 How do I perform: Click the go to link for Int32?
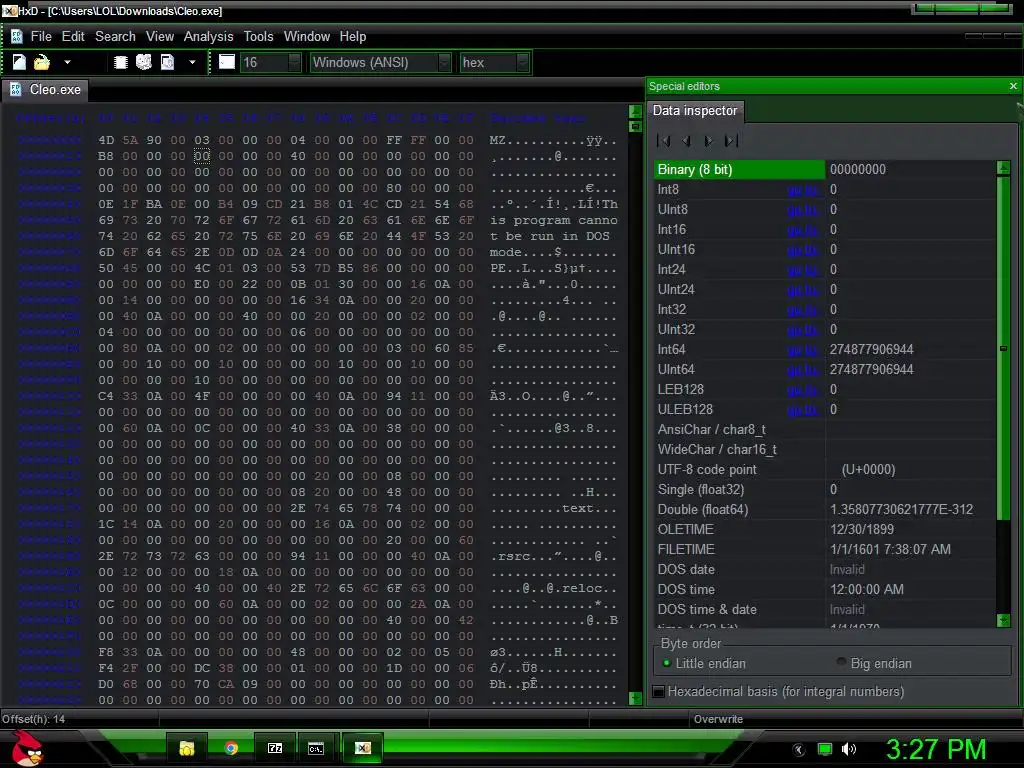pos(803,310)
